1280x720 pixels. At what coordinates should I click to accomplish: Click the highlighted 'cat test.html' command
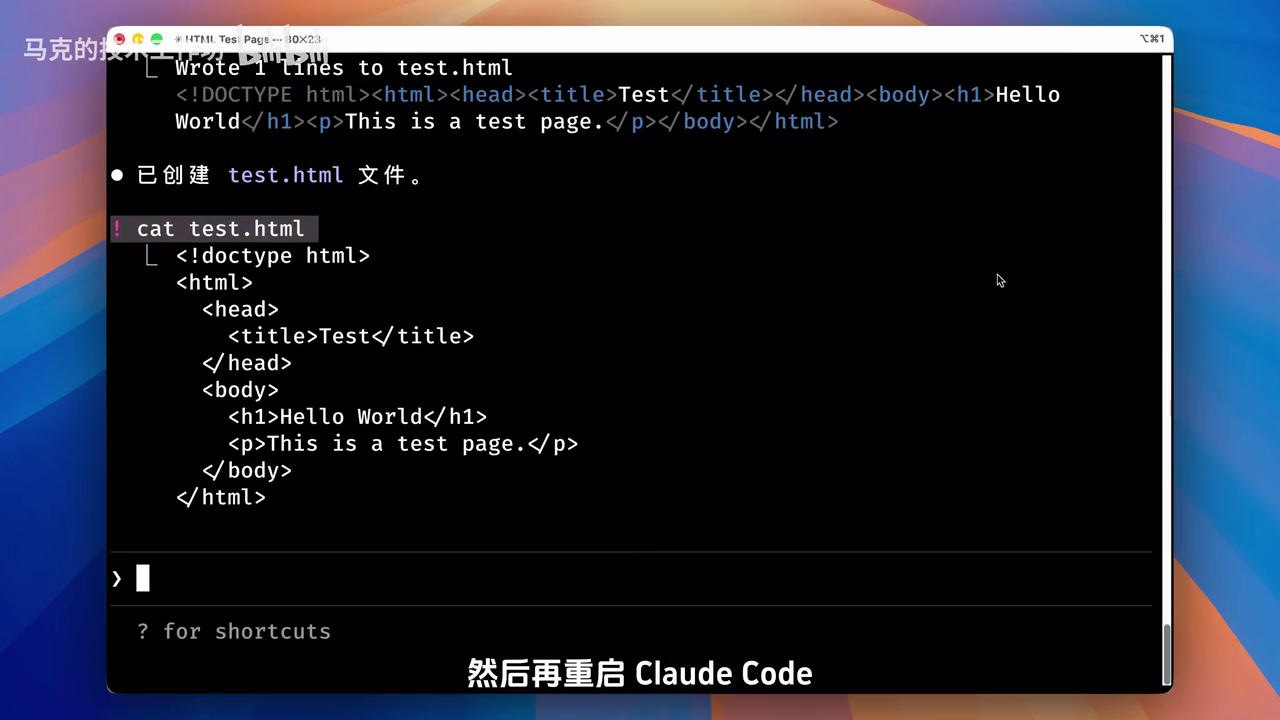tap(220, 229)
